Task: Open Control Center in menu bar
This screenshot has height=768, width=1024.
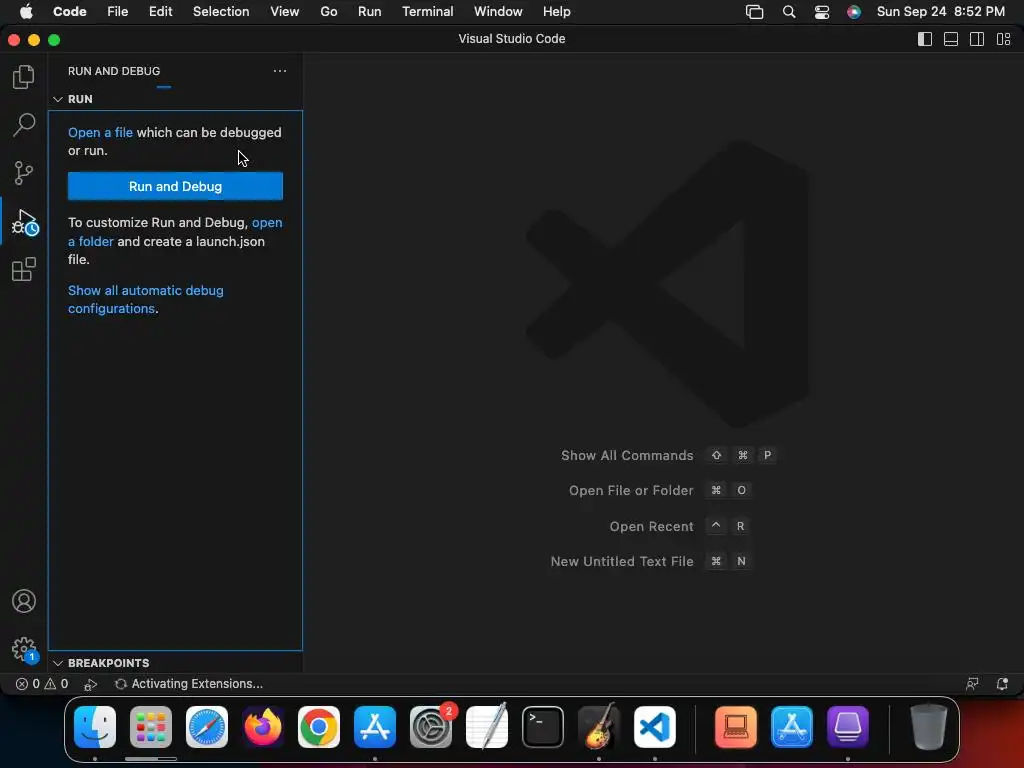Action: [x=822, y=12]
